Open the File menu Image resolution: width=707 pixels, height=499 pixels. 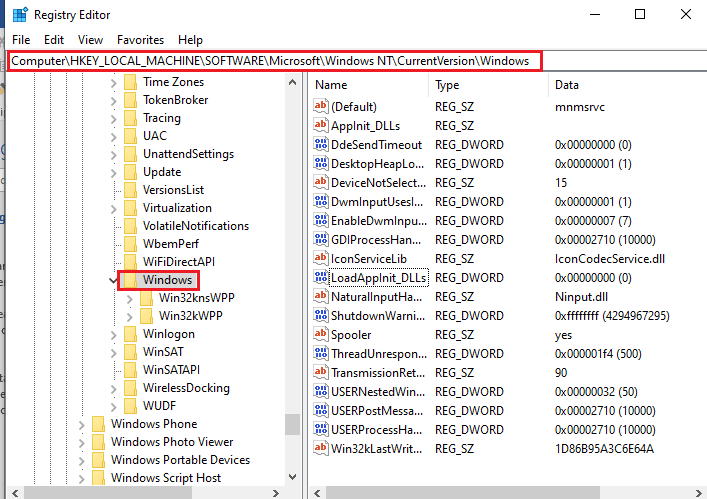21,40
